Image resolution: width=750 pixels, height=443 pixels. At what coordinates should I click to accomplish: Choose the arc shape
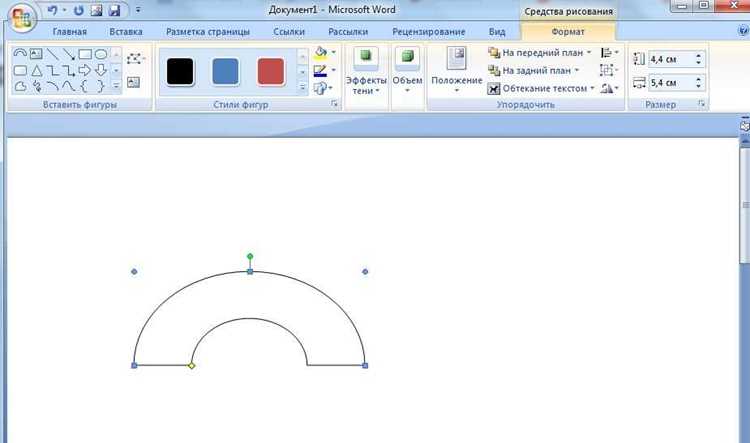coord(53,87)
